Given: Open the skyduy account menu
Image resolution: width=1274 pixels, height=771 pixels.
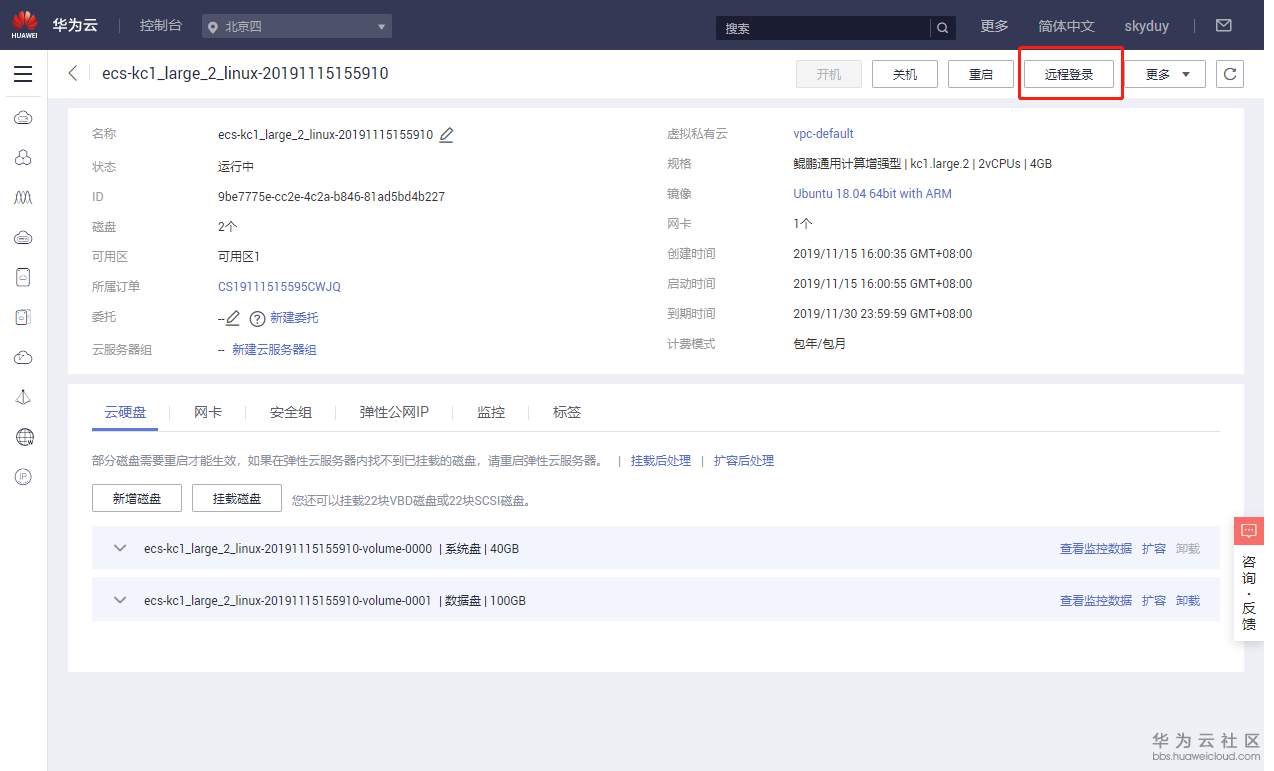Looking at the screenshot, I should click(1146, 26).
